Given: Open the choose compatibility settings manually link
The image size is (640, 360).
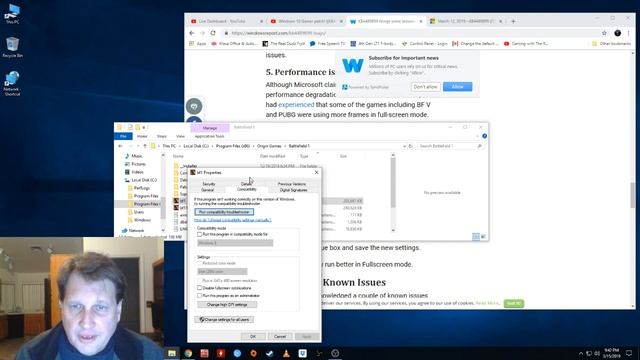Looking at the screenshot, I should tap(233, 220).
